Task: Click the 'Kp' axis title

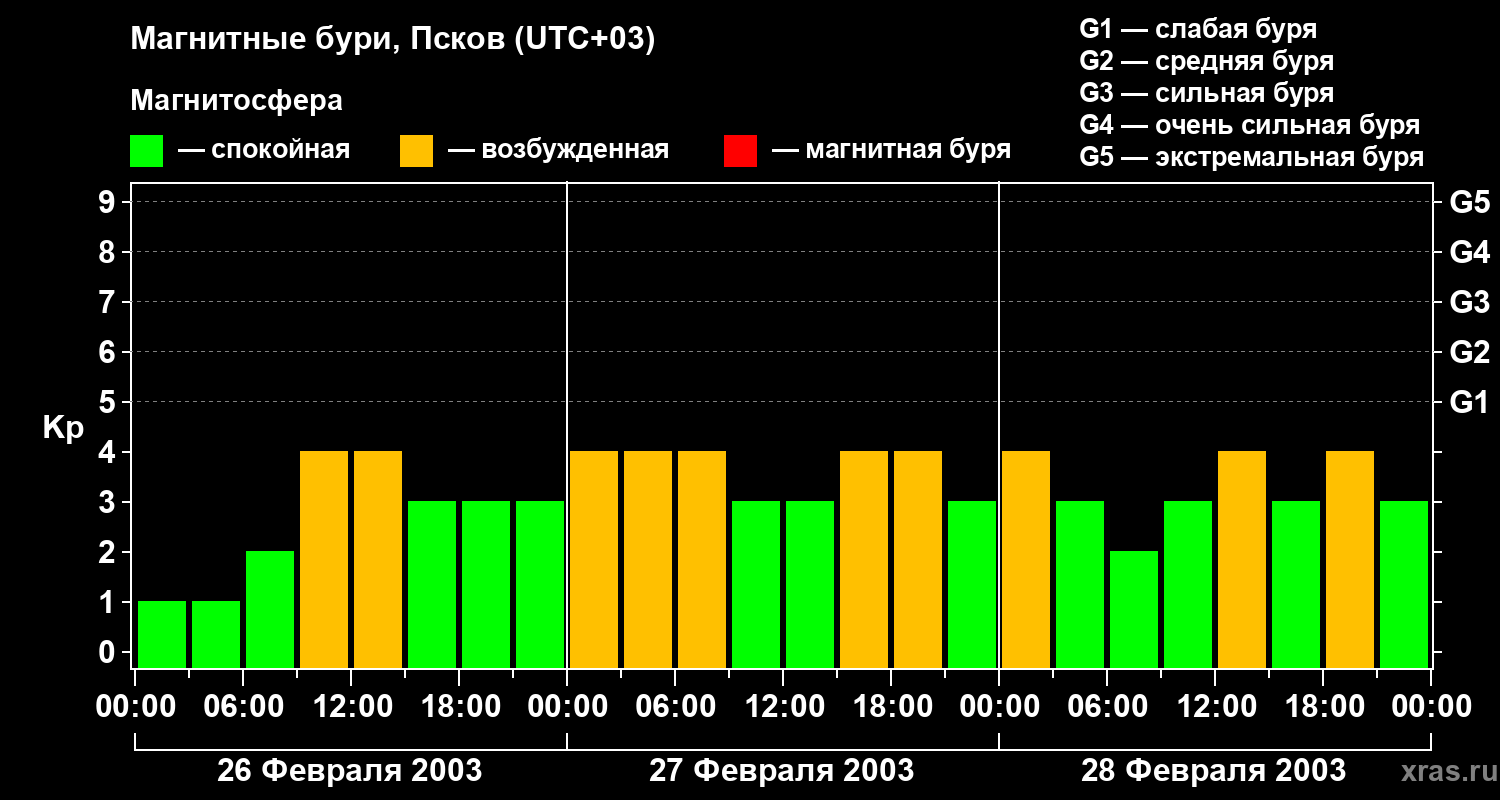Action: [x=63, y=428]
